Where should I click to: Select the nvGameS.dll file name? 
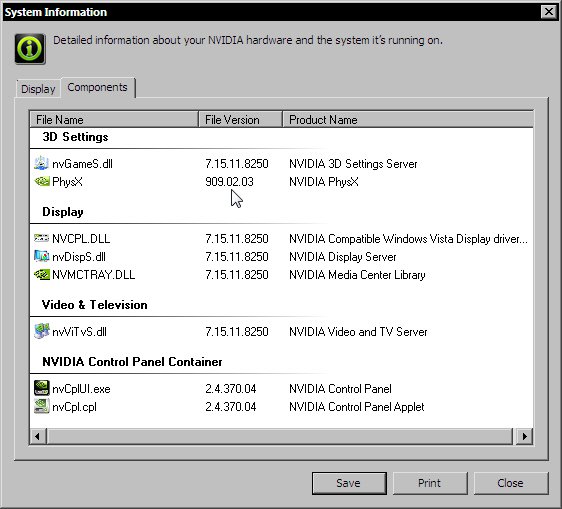pyautogui.click(x=82, y=164)
